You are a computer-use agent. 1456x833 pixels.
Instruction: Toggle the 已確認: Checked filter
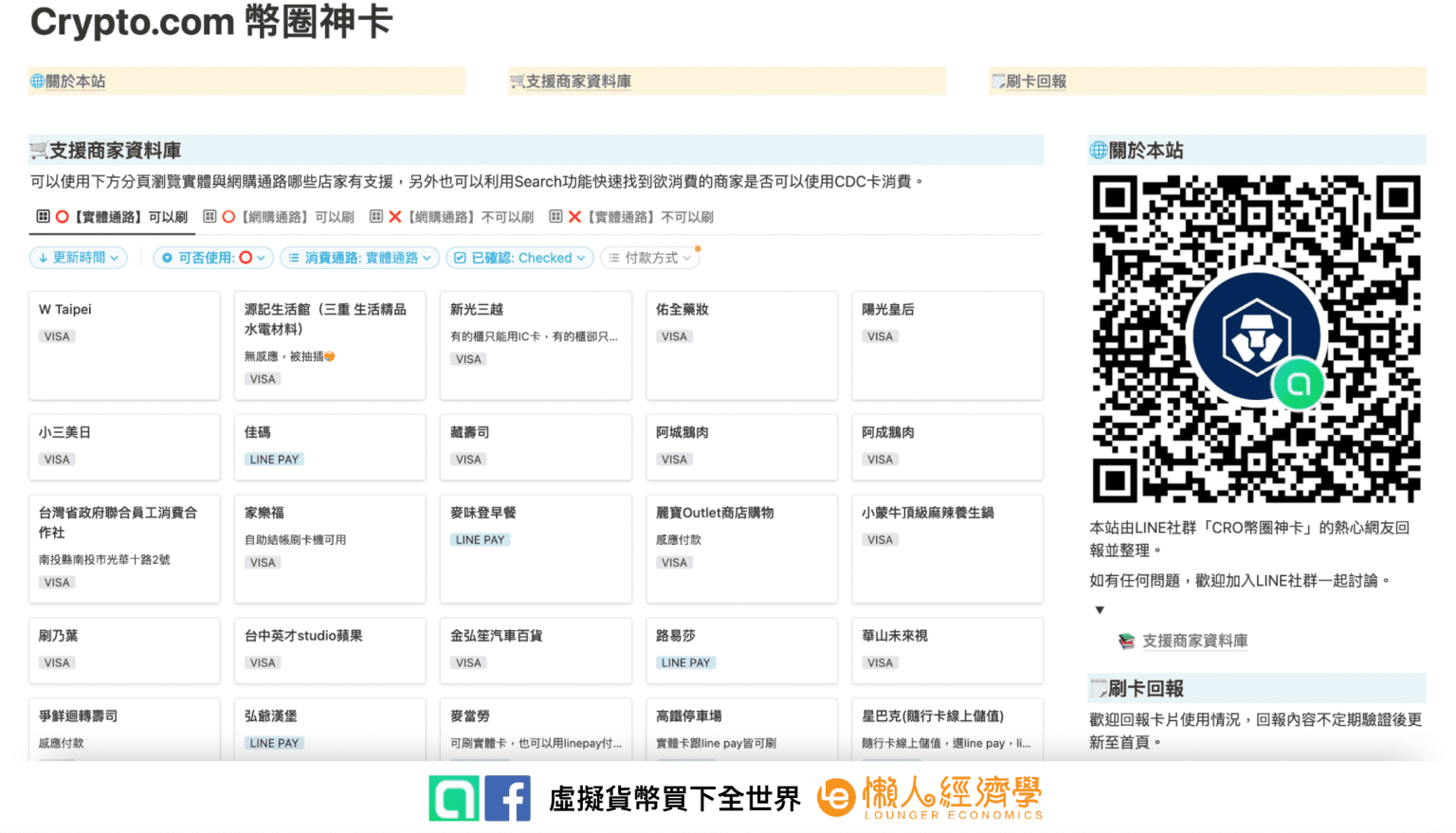(519, 257)
